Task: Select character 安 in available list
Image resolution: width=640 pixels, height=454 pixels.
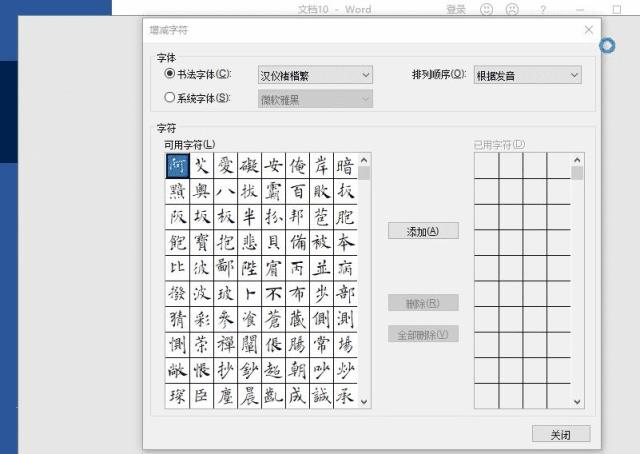Action: [x=273, y=166]
